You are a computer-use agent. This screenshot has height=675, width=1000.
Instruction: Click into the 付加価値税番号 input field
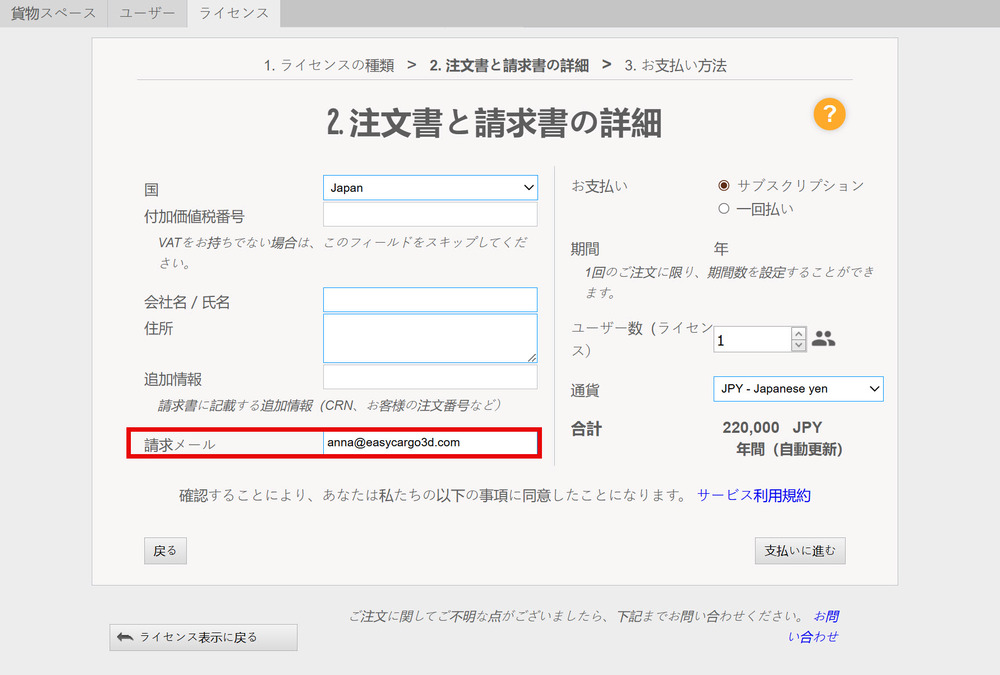pyautogui.click(x=430, y=215)
